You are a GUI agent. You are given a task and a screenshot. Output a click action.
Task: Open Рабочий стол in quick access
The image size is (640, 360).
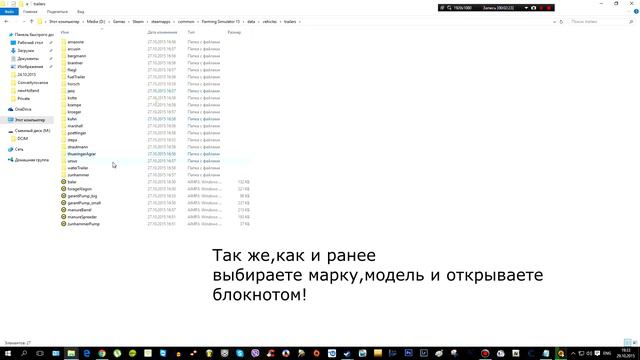point(30,43)
